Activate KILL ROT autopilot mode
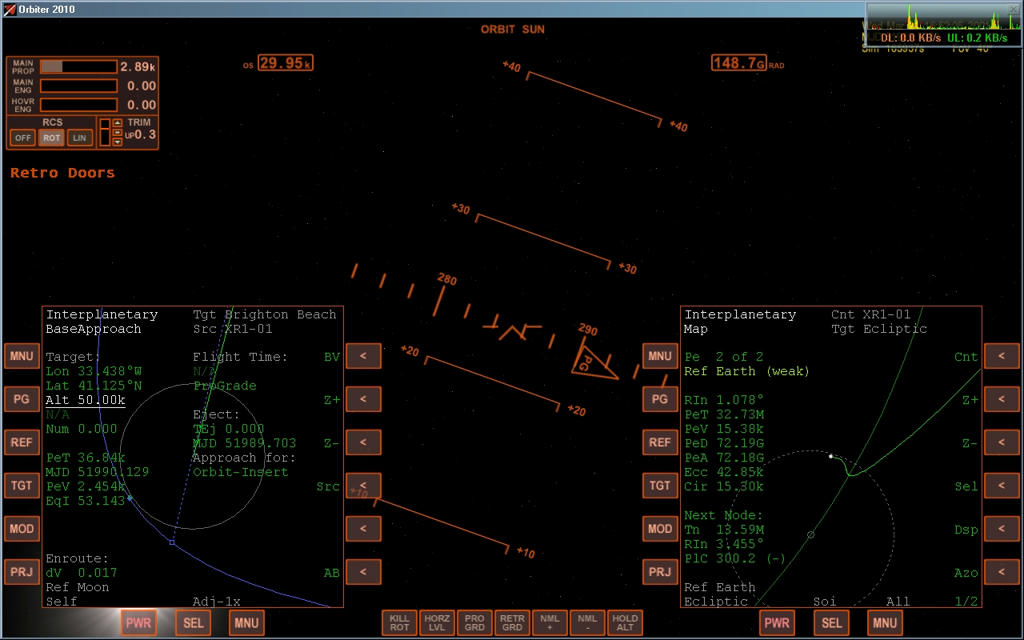Image resolution: width=1024 pixels, height=640 pixels. tap(399, 622)
